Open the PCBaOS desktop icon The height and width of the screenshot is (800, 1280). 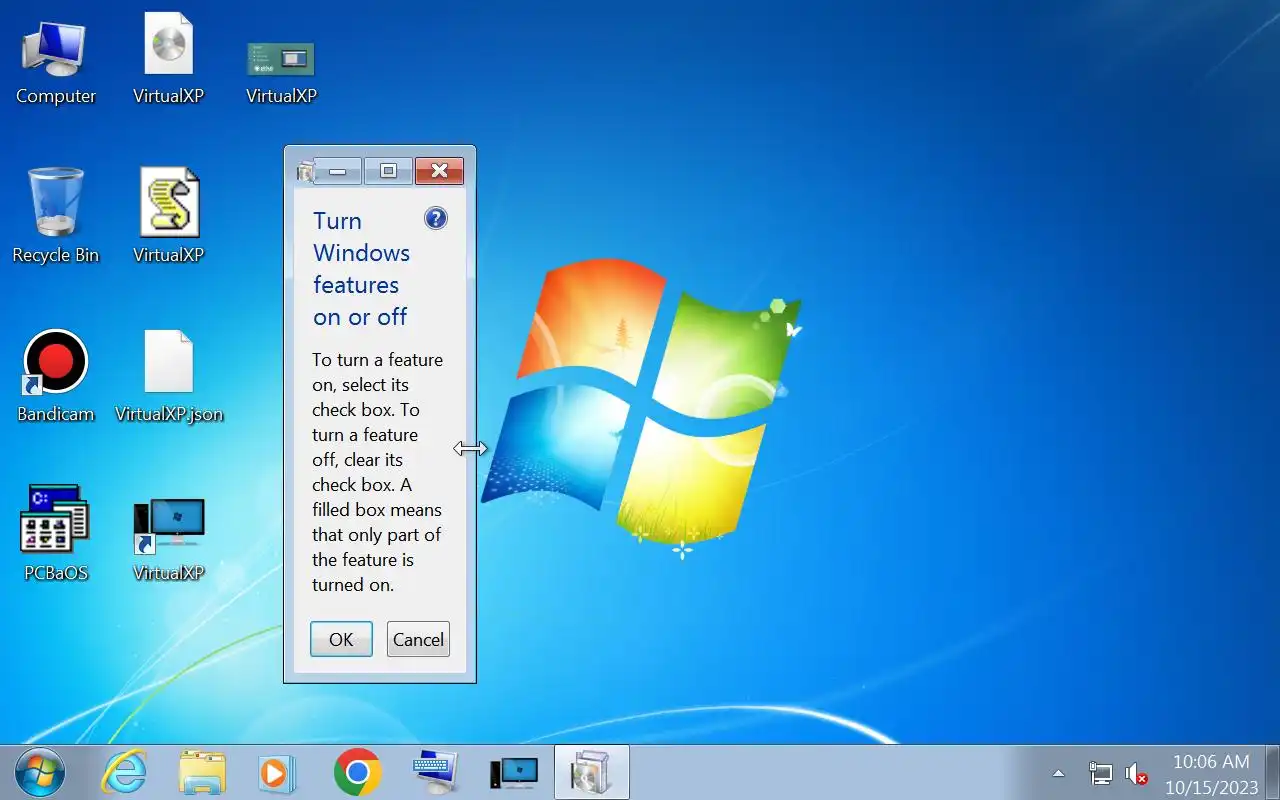pos(55,533)
